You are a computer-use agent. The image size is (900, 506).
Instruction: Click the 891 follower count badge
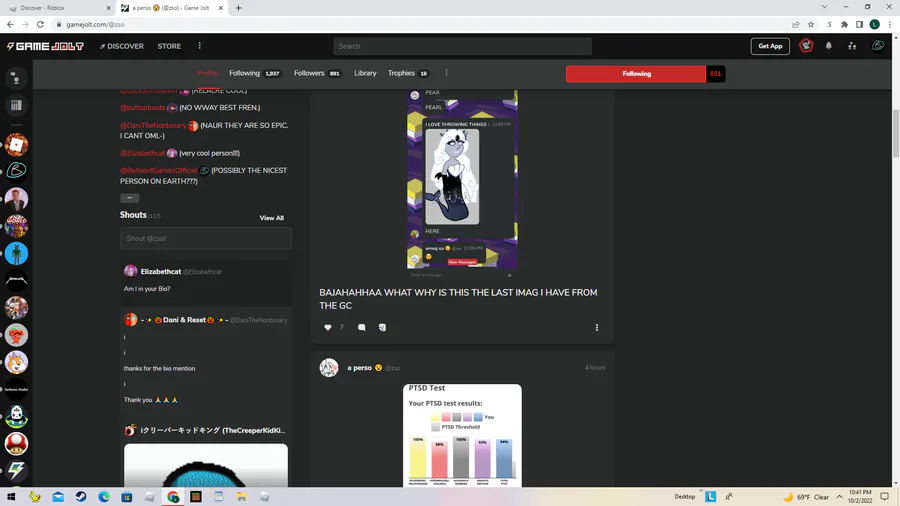pyautogui.click(x=715, y=74)
